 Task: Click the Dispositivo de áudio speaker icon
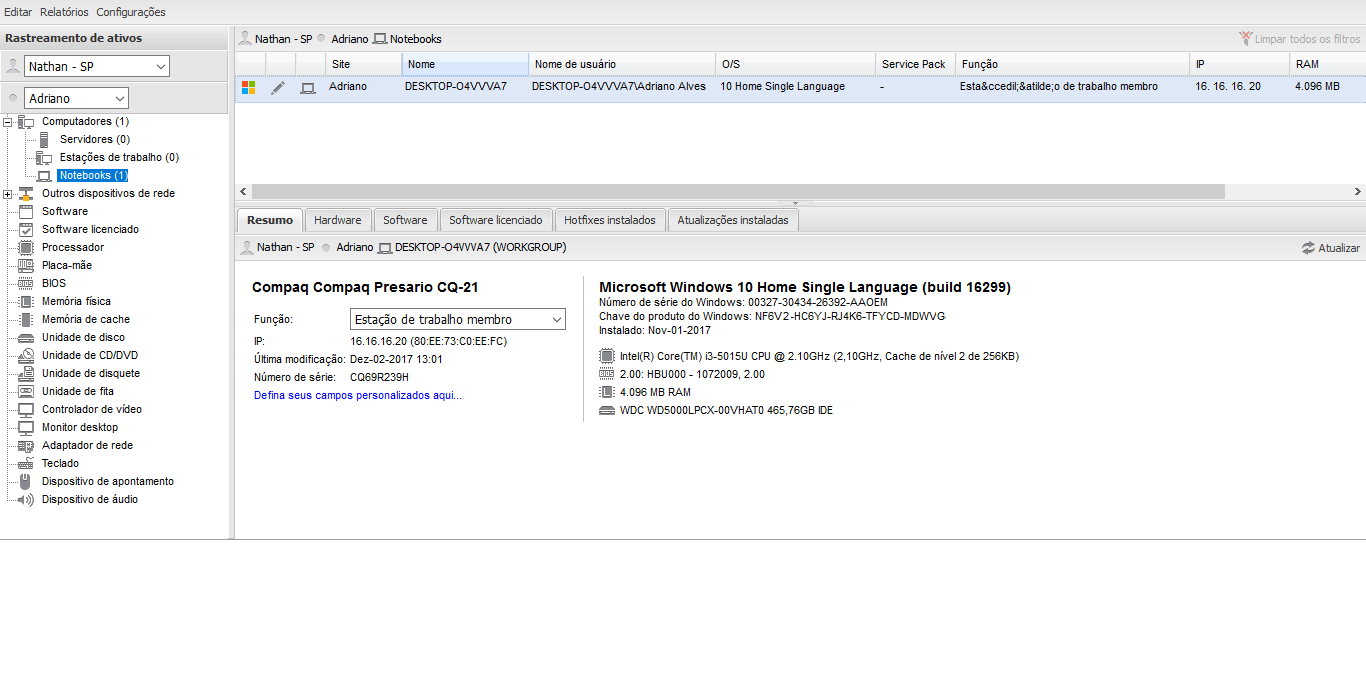pos(26,499)
